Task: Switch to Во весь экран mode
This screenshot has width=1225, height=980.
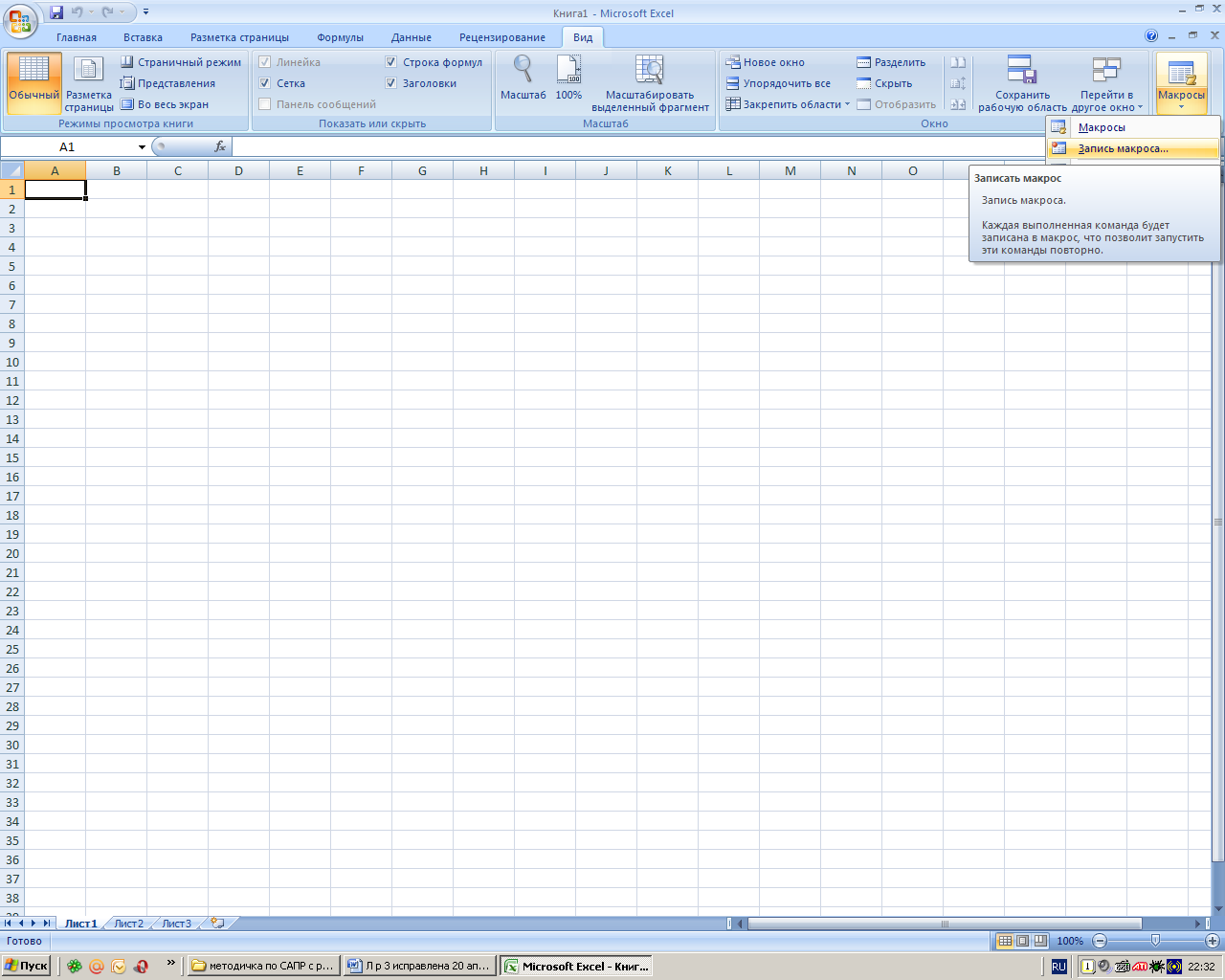Action: [165, 104]
